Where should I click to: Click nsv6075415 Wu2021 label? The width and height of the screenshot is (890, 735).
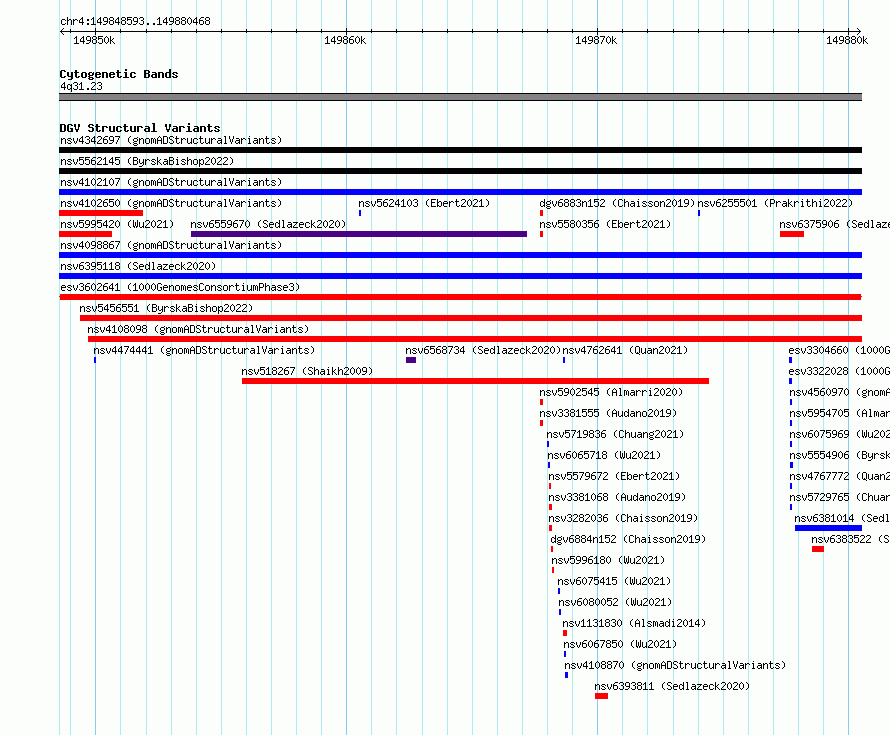point(614,581)
